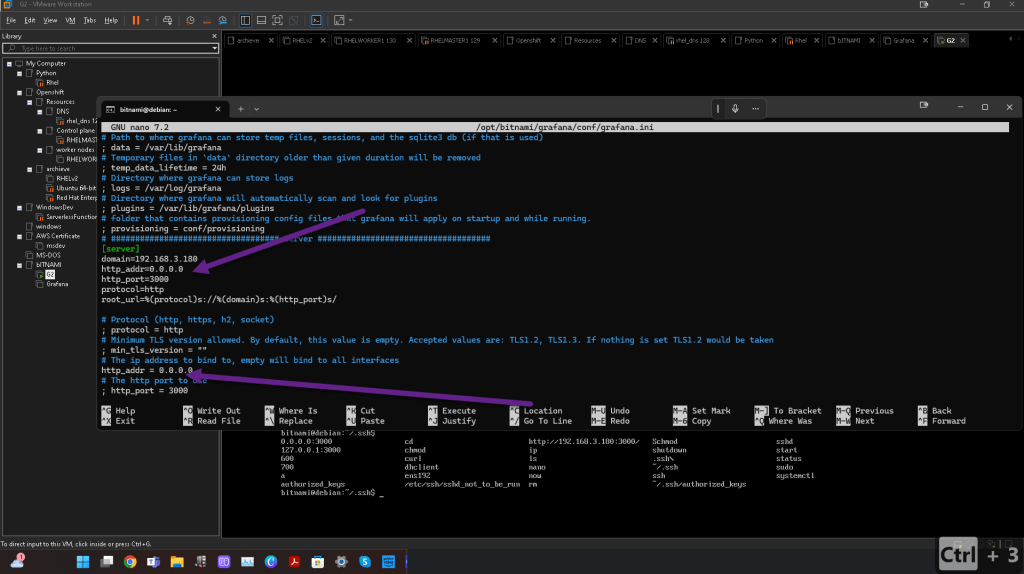Open Settings gear from taskbar
Screen dimensions: 1024x574
[x=342, y=562]
